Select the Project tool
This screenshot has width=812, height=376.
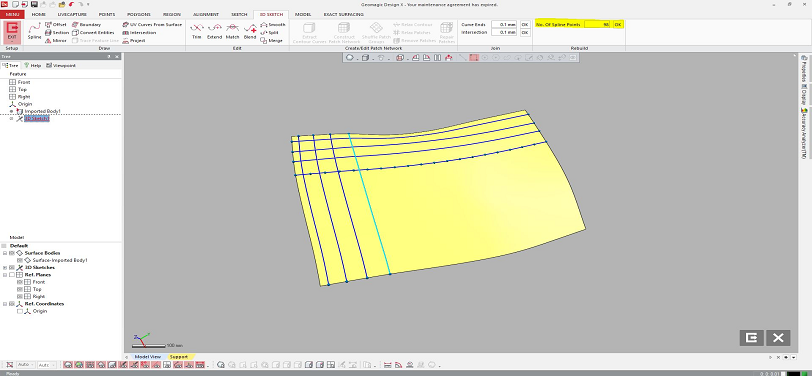tap(134, 40)
